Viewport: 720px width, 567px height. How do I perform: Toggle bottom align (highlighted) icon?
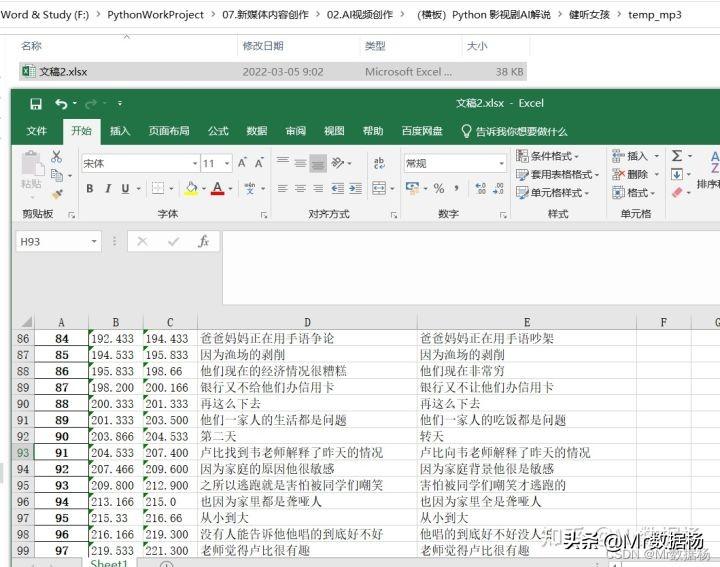tap(318, 163)
